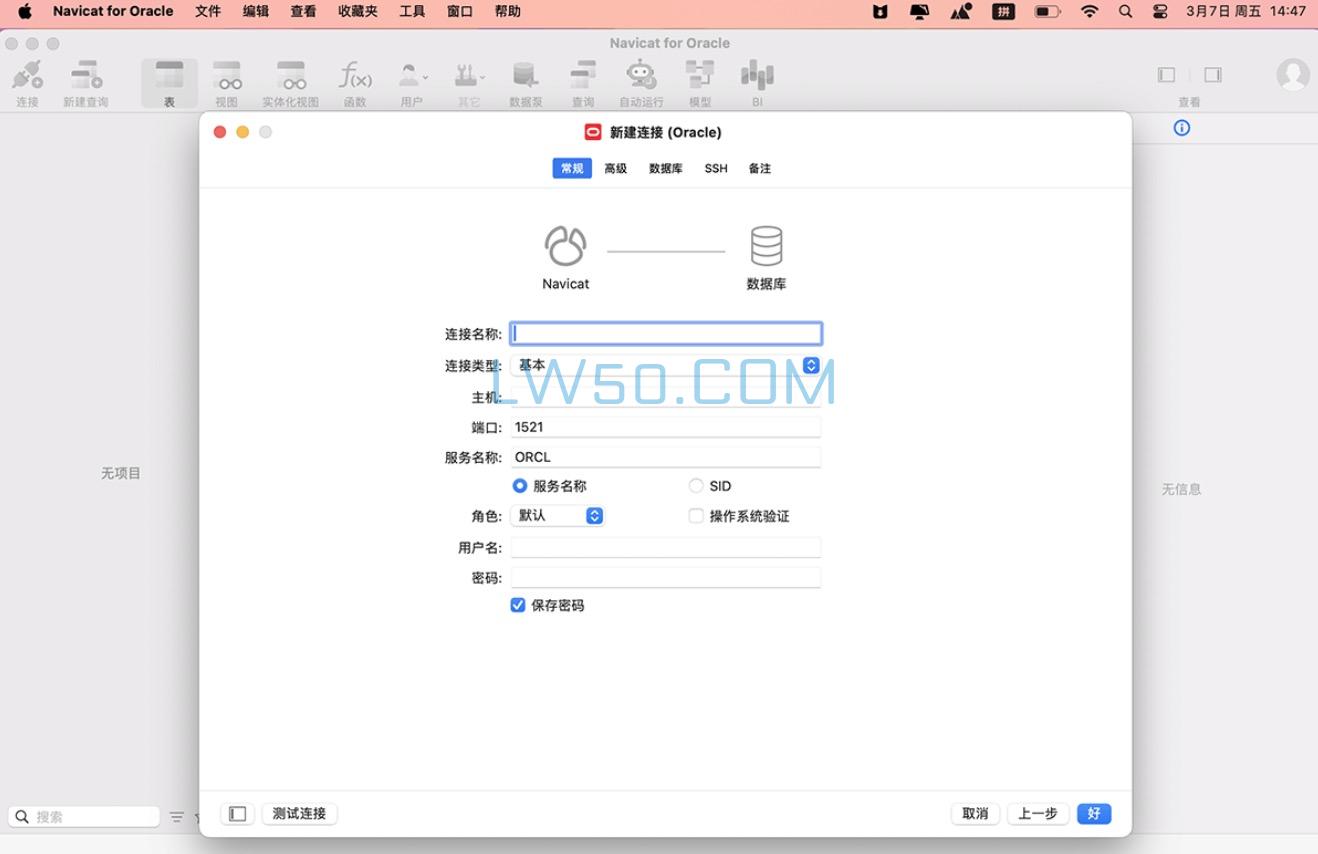The width and height of the screenshot is (1318, 854).
Task: Click the database cylinder icon
Action: (x=766, y=246)
